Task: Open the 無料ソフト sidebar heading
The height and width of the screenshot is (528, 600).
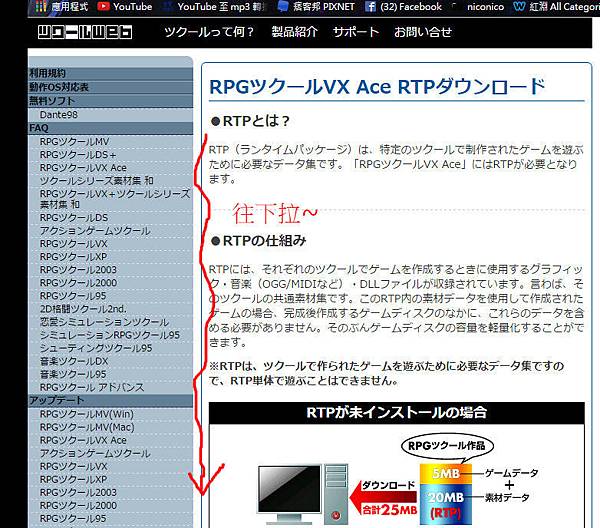Action: click(x=111, y=101)
